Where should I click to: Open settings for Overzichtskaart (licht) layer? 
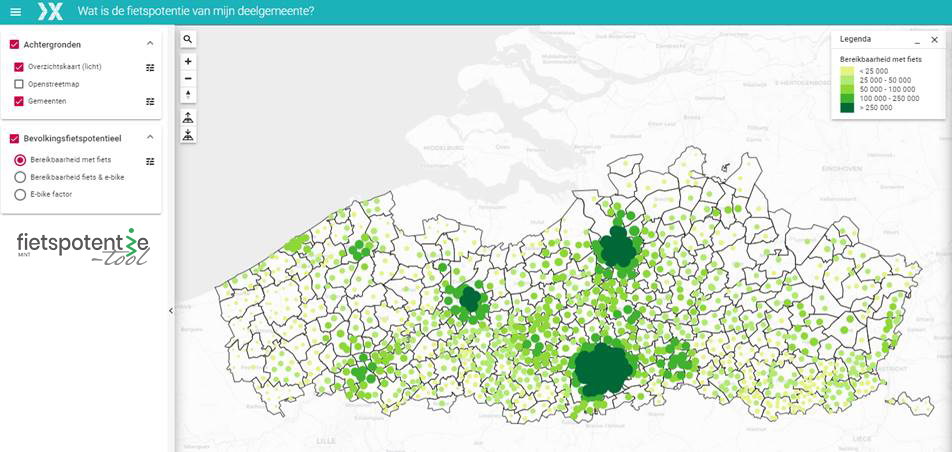coord(150,67)
